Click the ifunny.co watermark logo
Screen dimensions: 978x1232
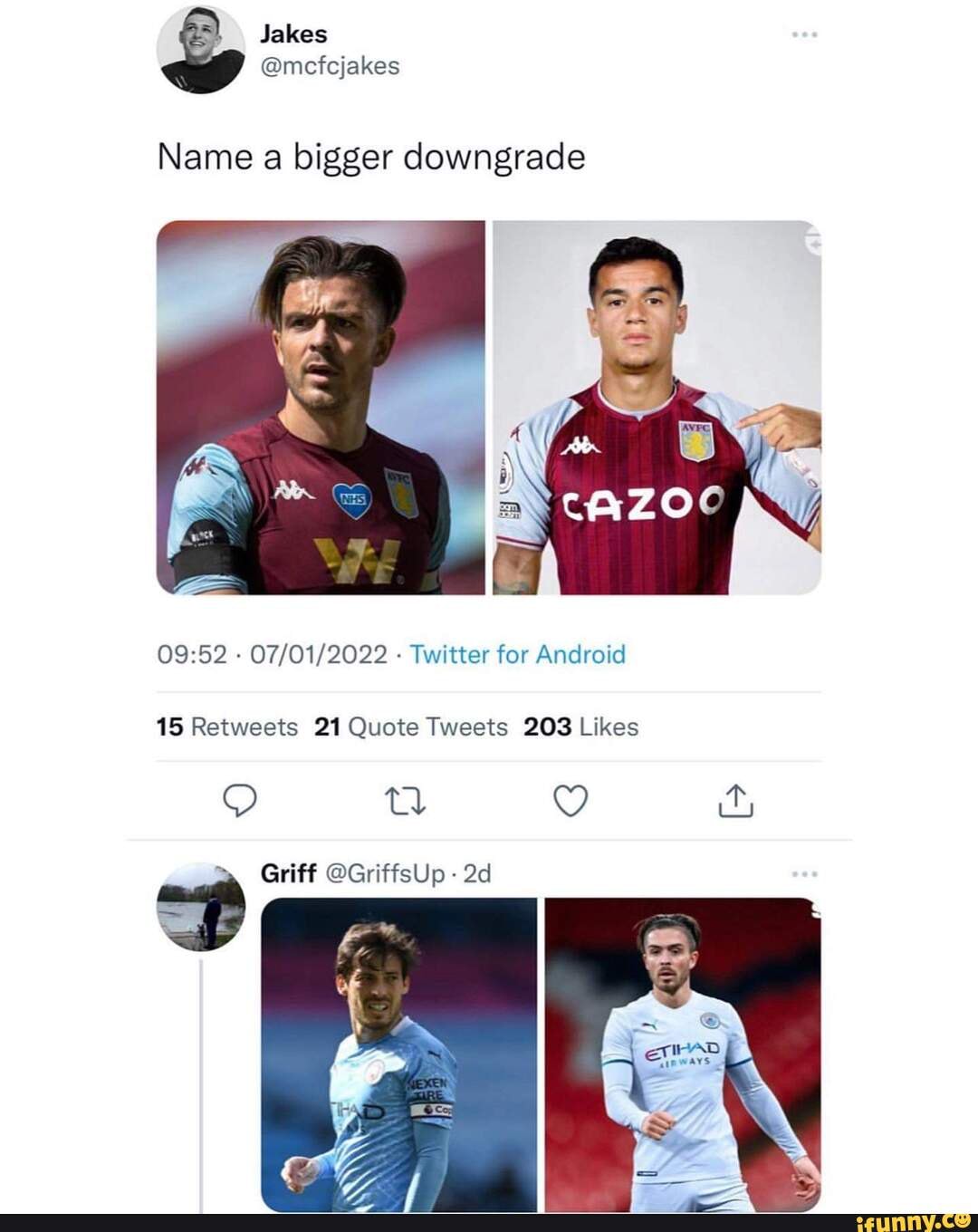913,1220
